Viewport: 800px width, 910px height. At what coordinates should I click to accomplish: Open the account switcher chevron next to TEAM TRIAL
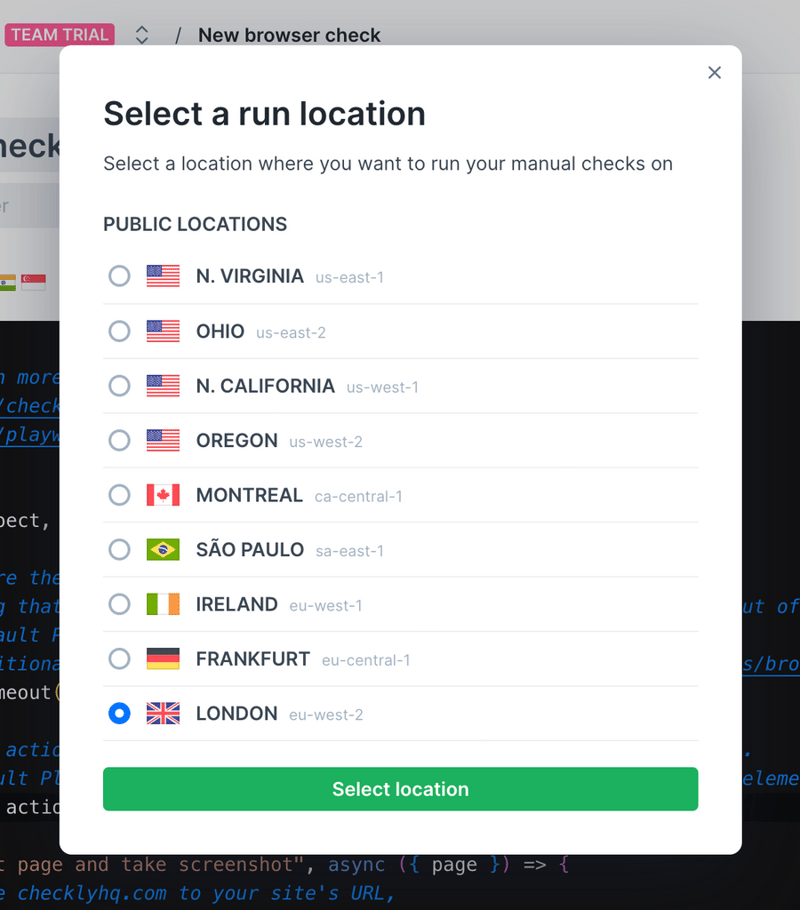coord(141,34)
